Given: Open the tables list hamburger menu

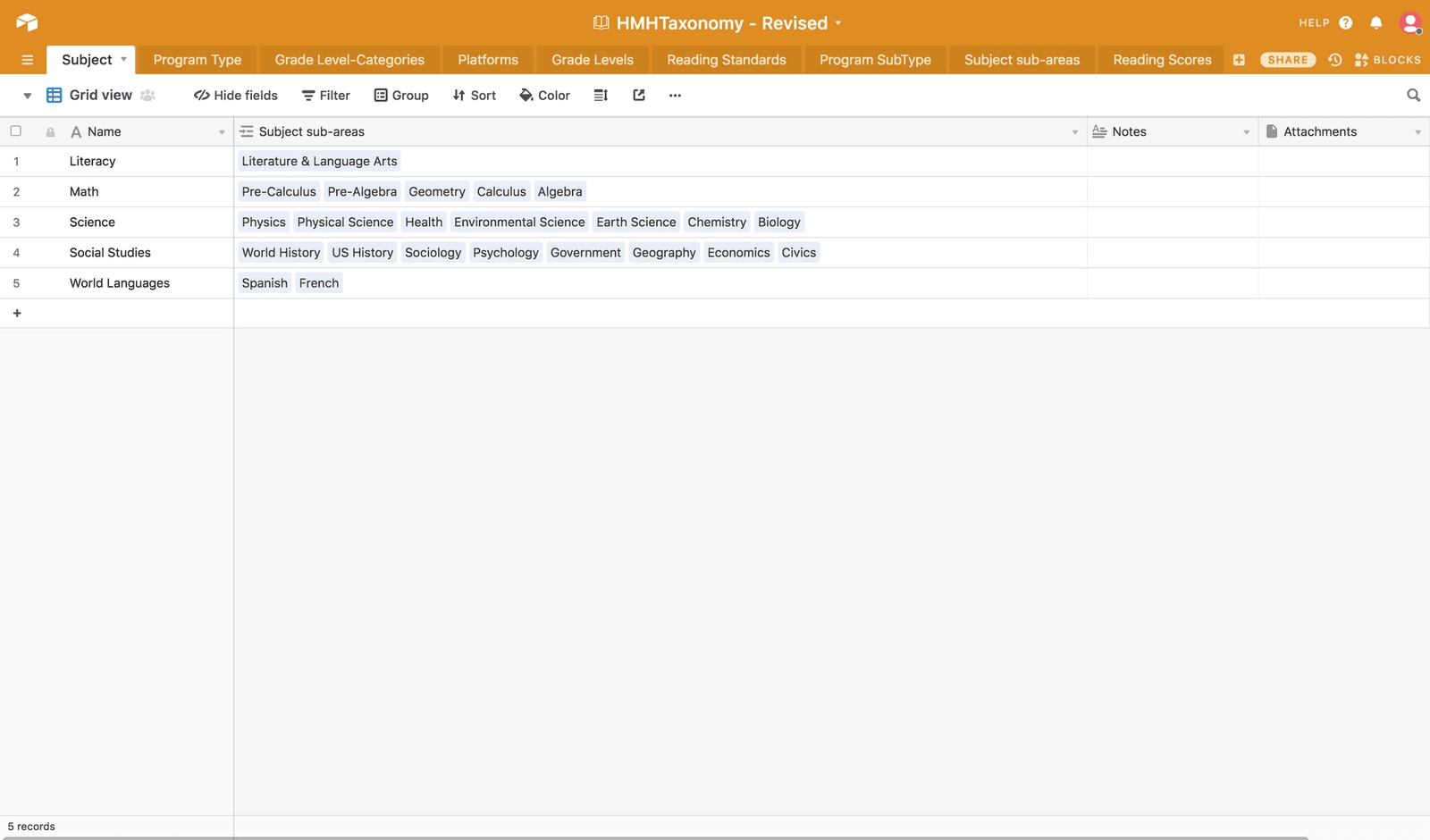Looking at the screenshot, I should [28, 60].
